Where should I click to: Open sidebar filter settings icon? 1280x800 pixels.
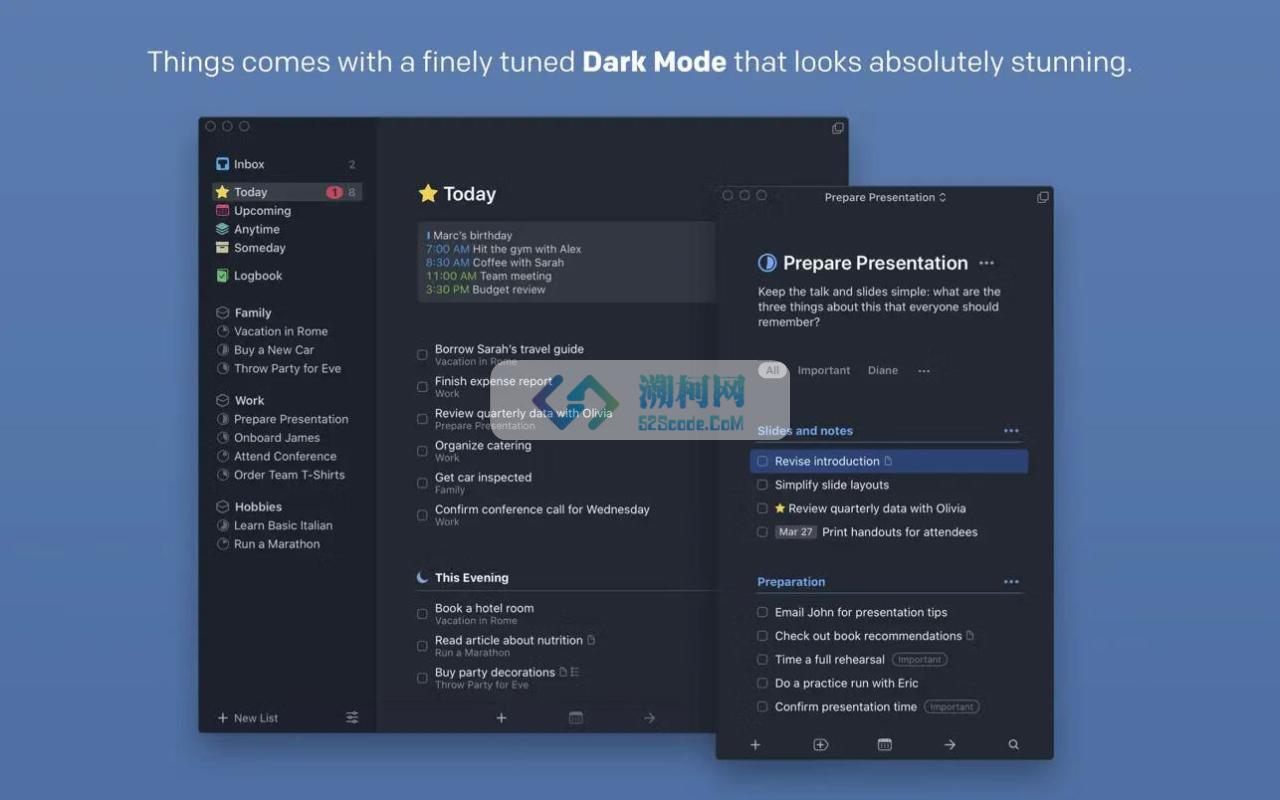[x=352, y=718]
